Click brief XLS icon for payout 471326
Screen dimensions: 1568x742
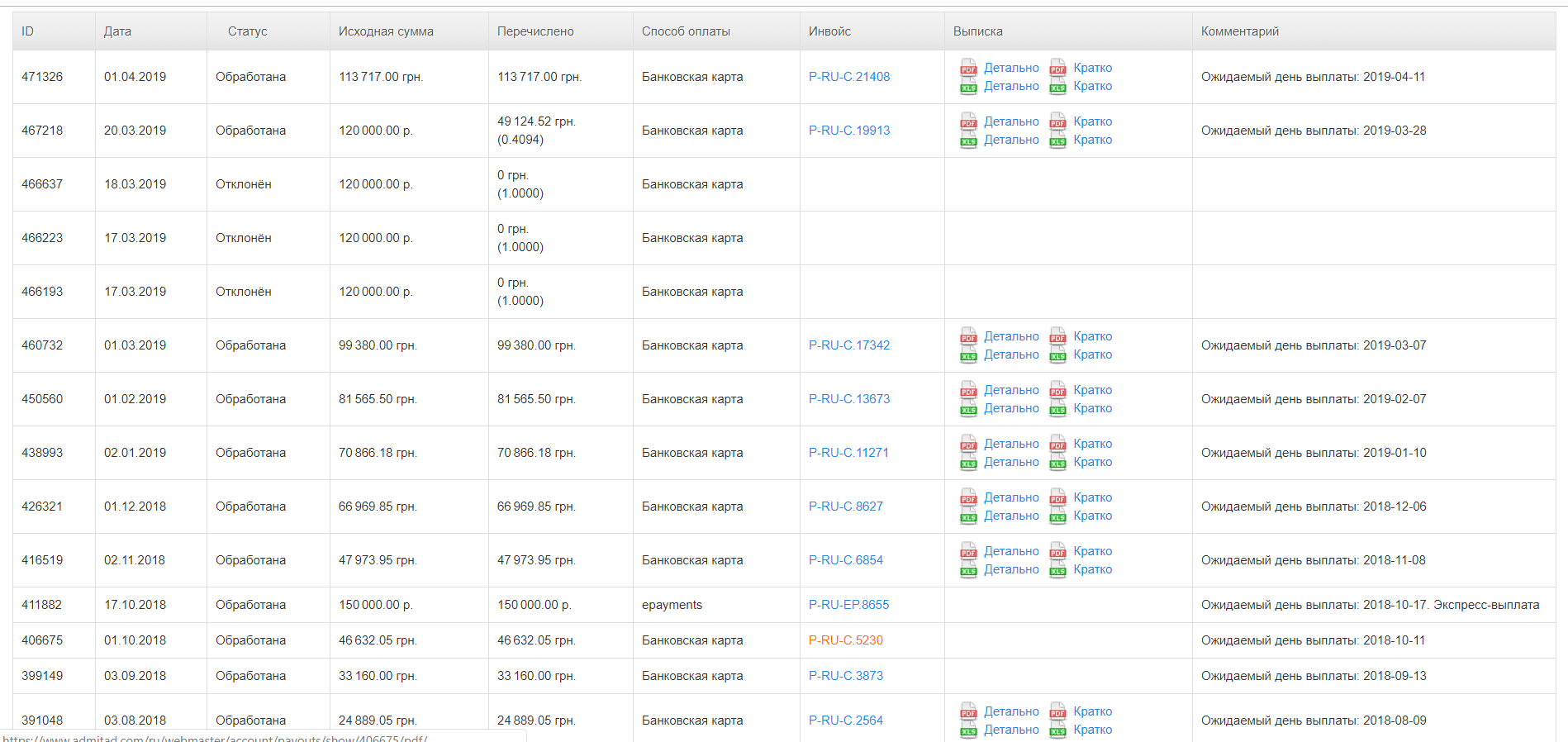(1057, 87)
